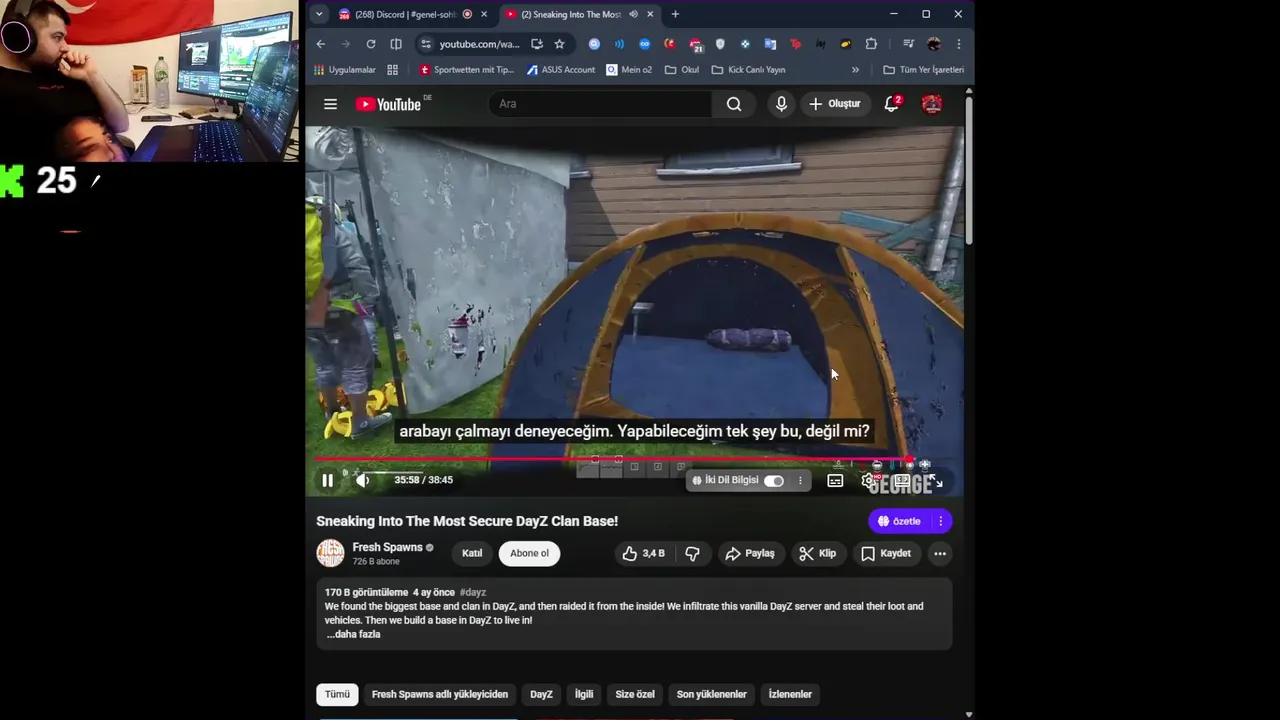The height and width of the screenshot is (720, 1280).
Task: Open player settings gear
Action: (x=868, y=481)
